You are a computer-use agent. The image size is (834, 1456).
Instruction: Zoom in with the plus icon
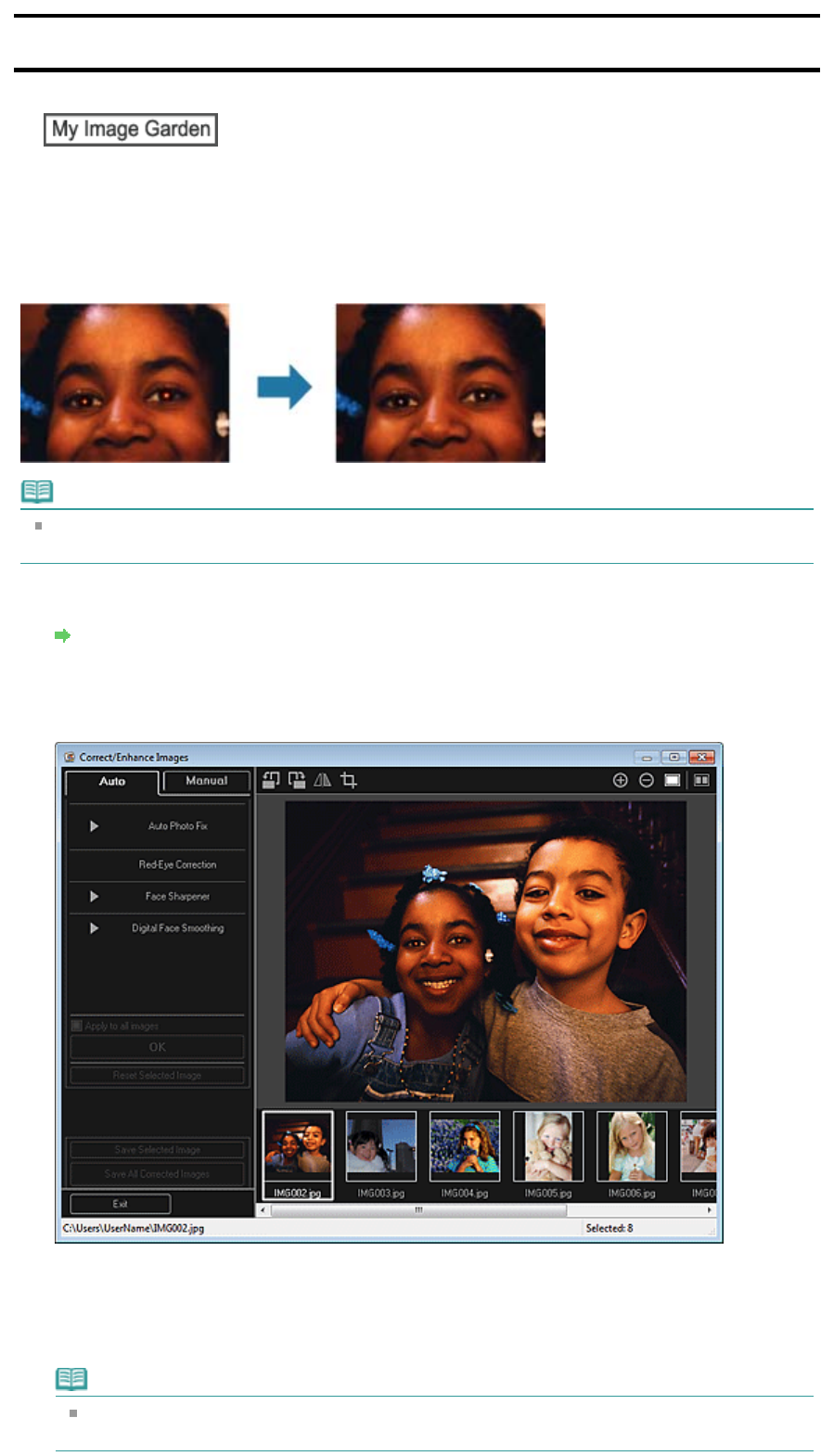(x=621, y=780)
